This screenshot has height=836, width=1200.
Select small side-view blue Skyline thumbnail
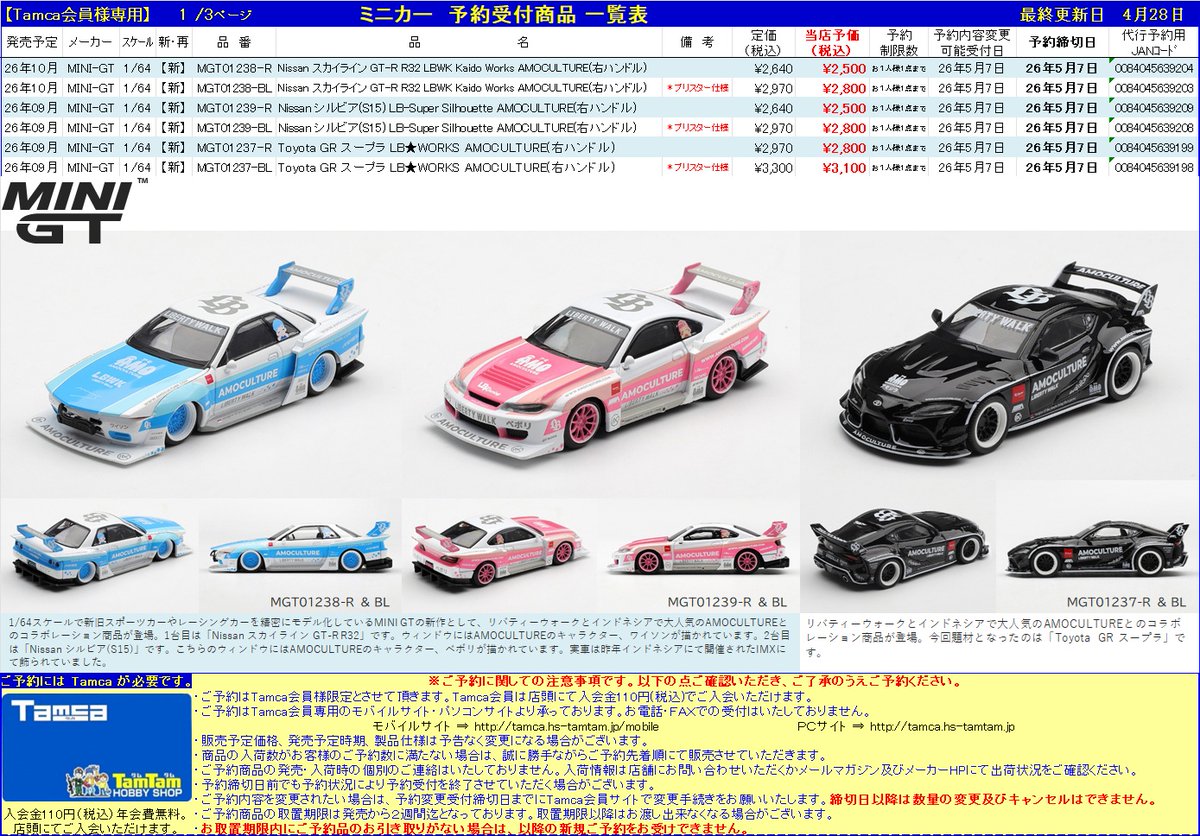(297, 555)
